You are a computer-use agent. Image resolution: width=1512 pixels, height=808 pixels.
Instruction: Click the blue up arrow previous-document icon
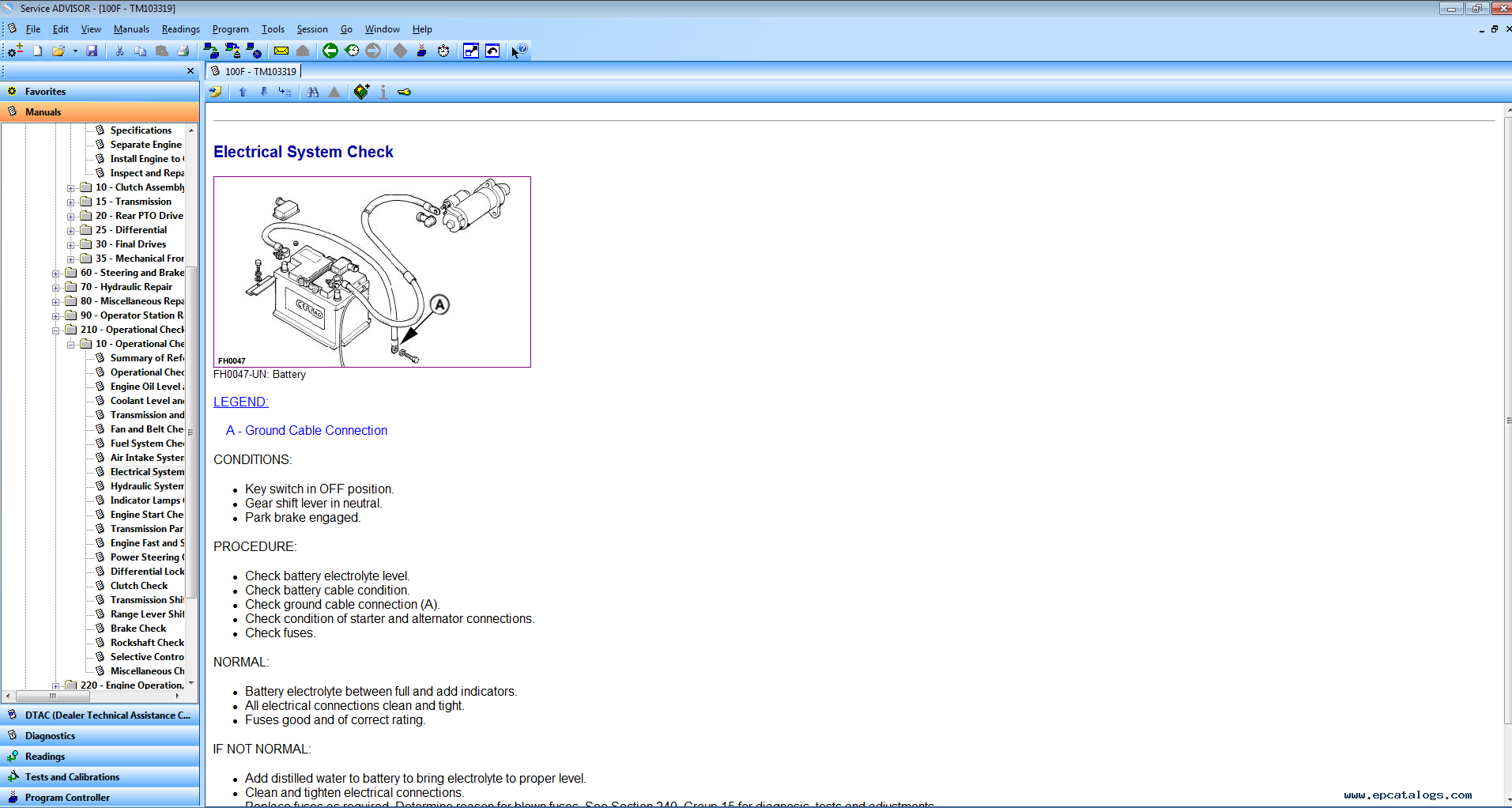tap(243, 93)
